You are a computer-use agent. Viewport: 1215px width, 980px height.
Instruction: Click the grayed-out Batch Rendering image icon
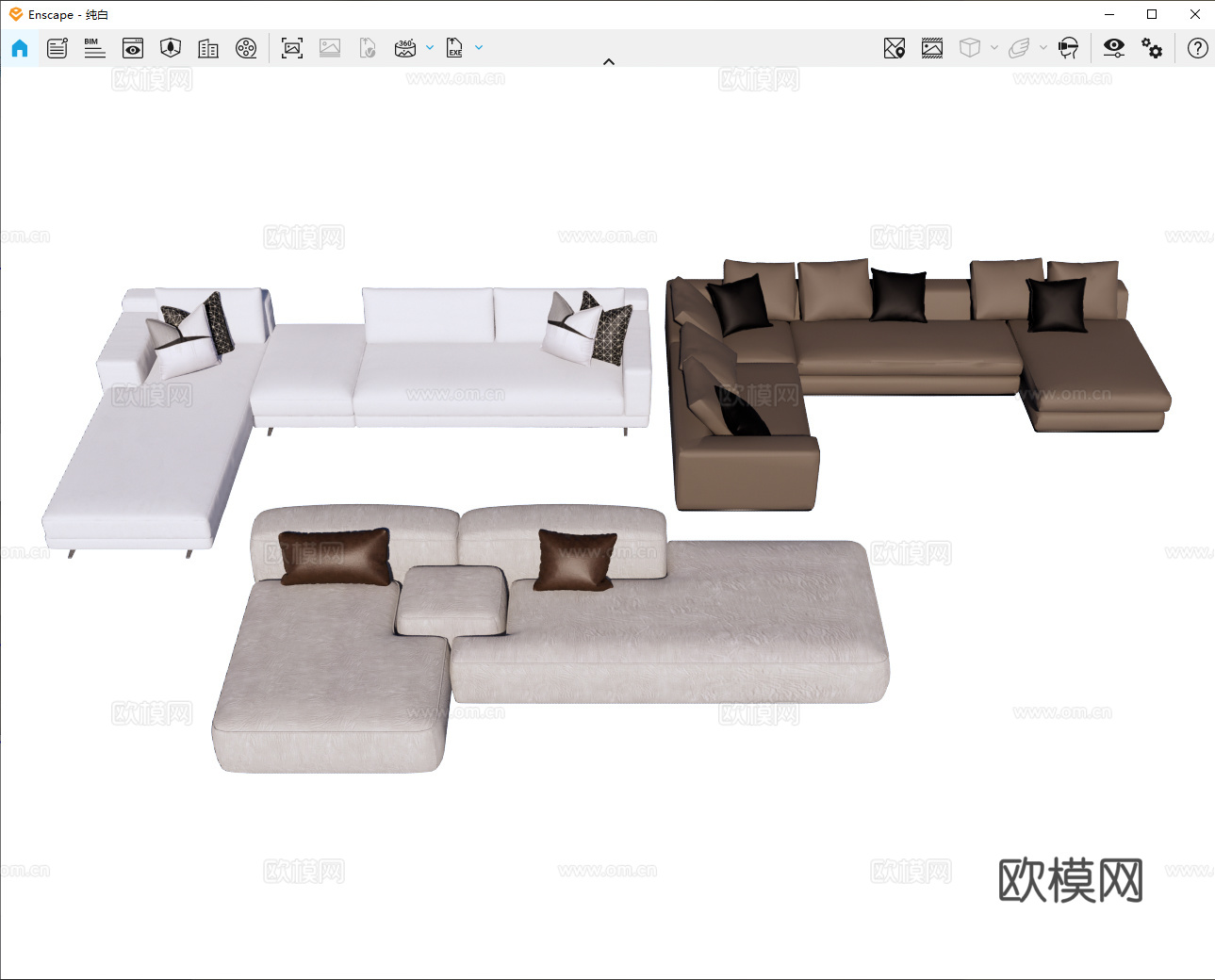[x=330, y=48]
